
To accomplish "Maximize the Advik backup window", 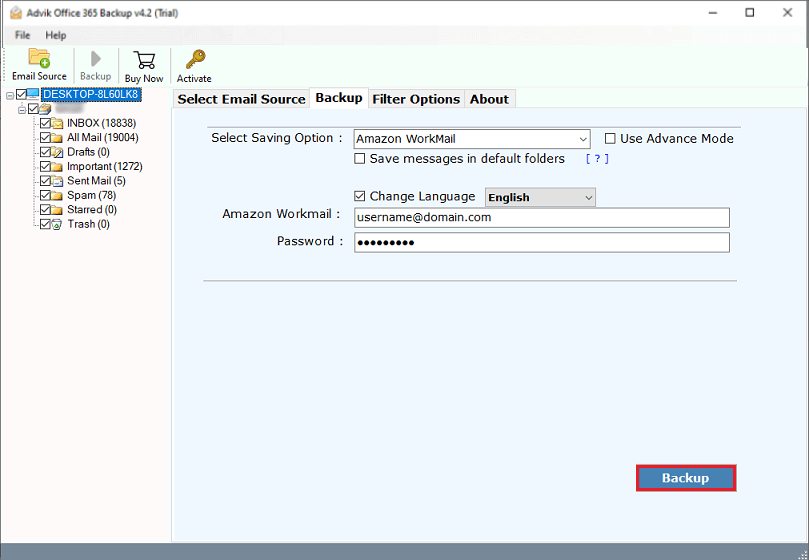I will 750,13.
